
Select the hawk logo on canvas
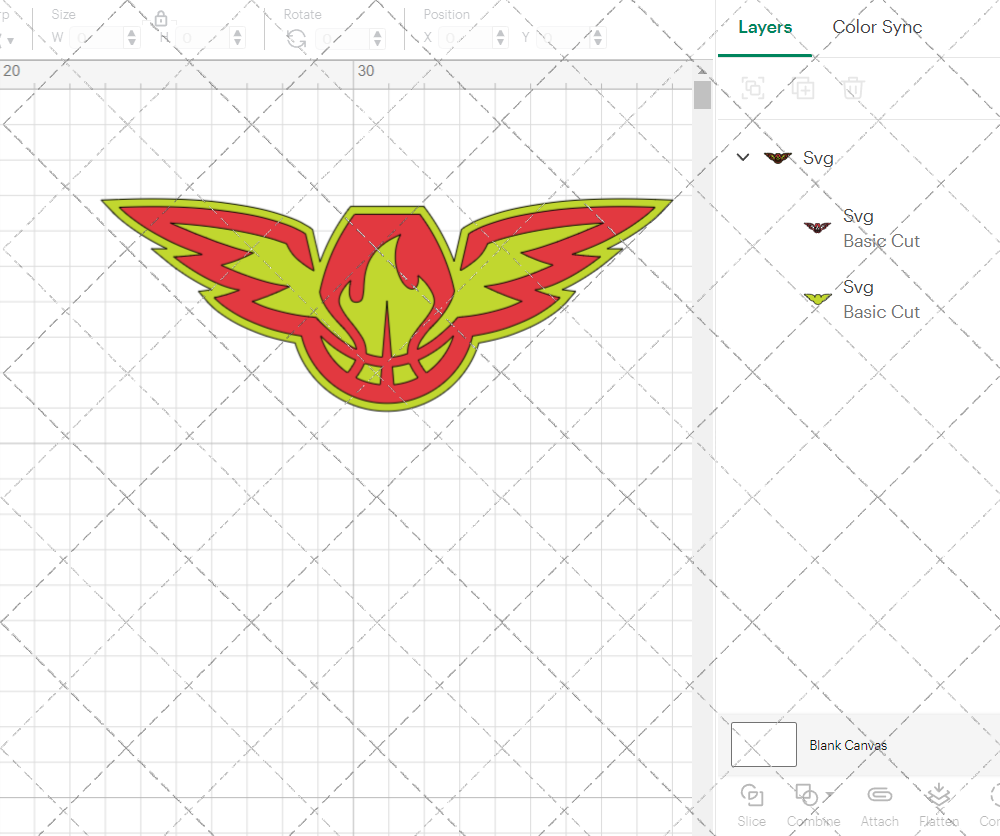[x=386, y=305]
